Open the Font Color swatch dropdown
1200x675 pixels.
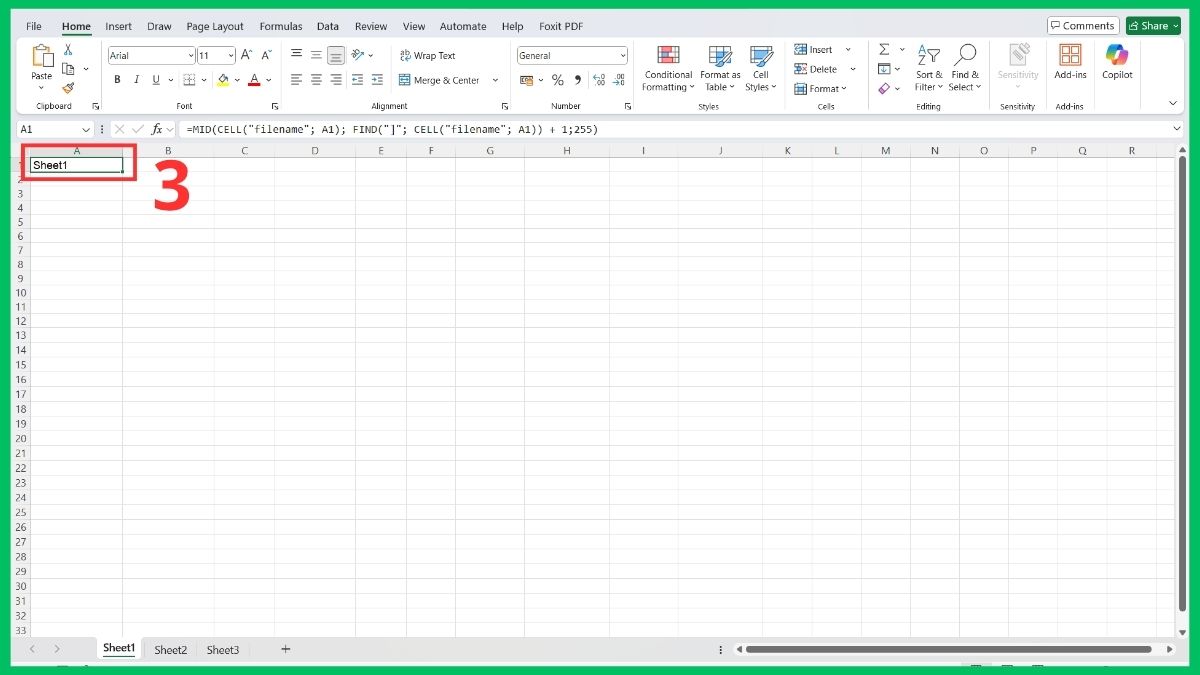(x=267, y=80)
